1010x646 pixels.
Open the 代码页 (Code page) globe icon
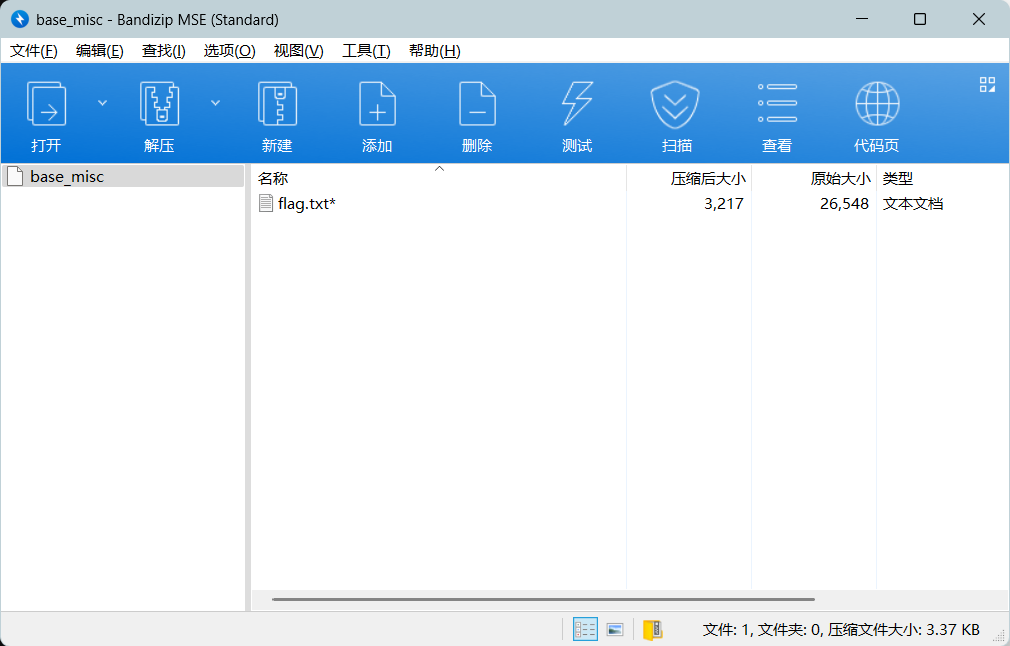tap(877, 105)
